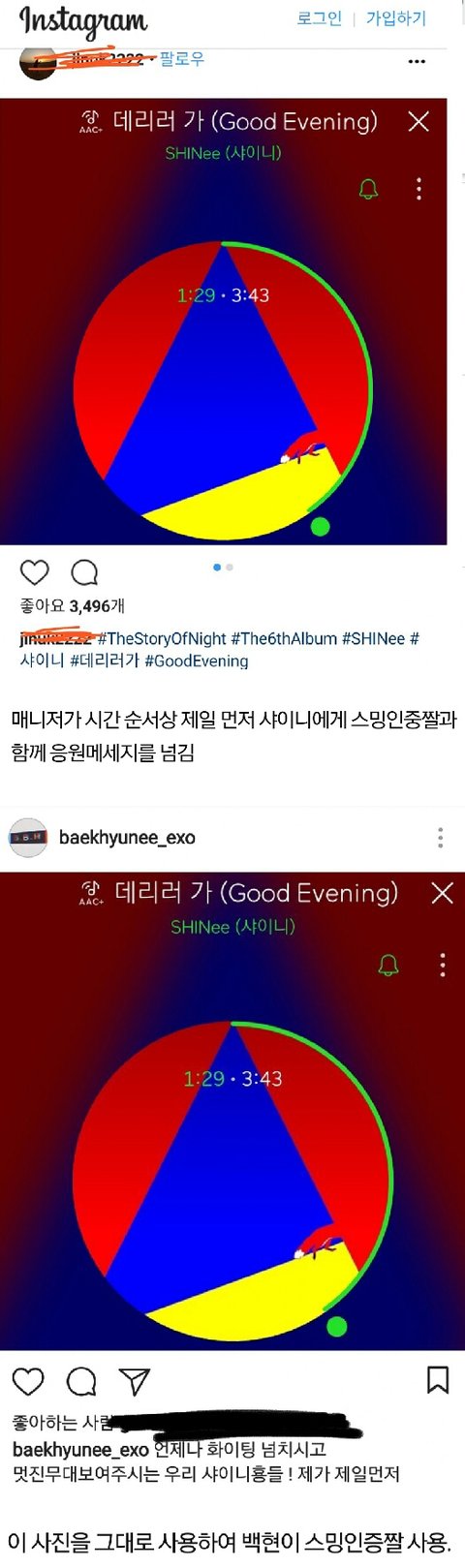The height and width of the screenshot is (1568, 465).
Task: Click the green progress dot in top player
Action: coord(320,527)
